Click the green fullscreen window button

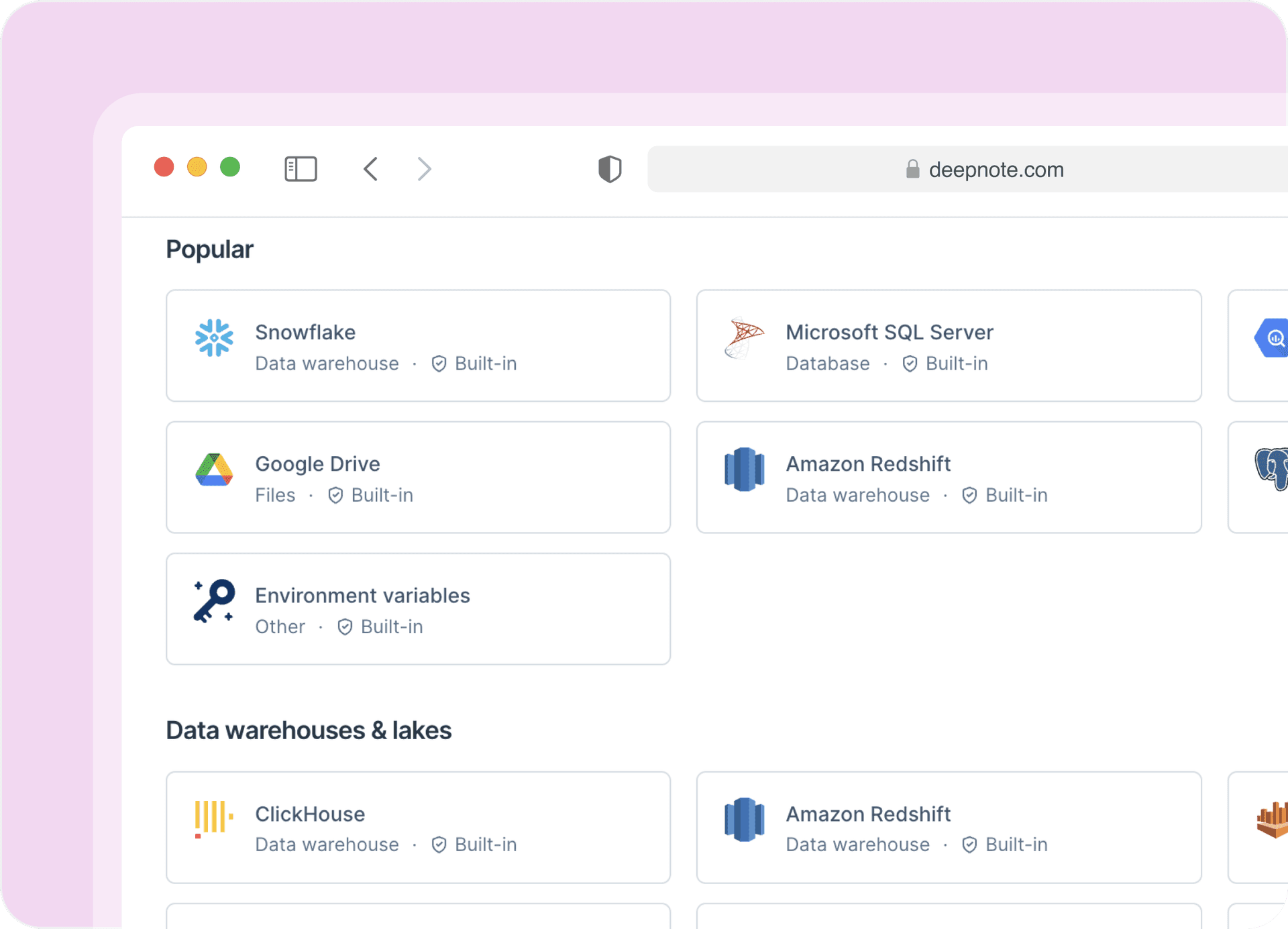pyautogui.click(x=230, y=166)
